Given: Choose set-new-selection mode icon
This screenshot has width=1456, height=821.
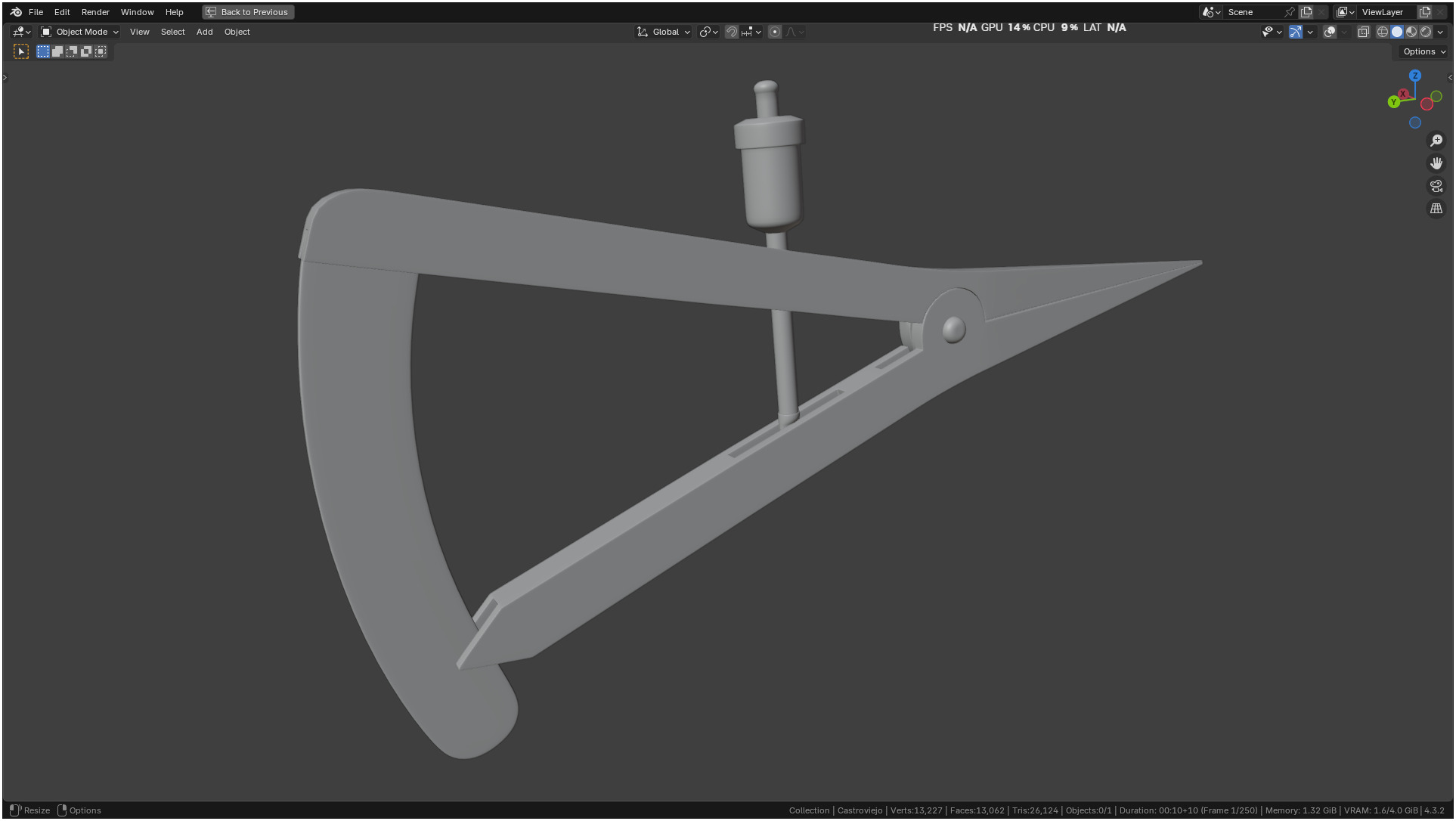Looking at the screenshot, I should click(43, 51).
